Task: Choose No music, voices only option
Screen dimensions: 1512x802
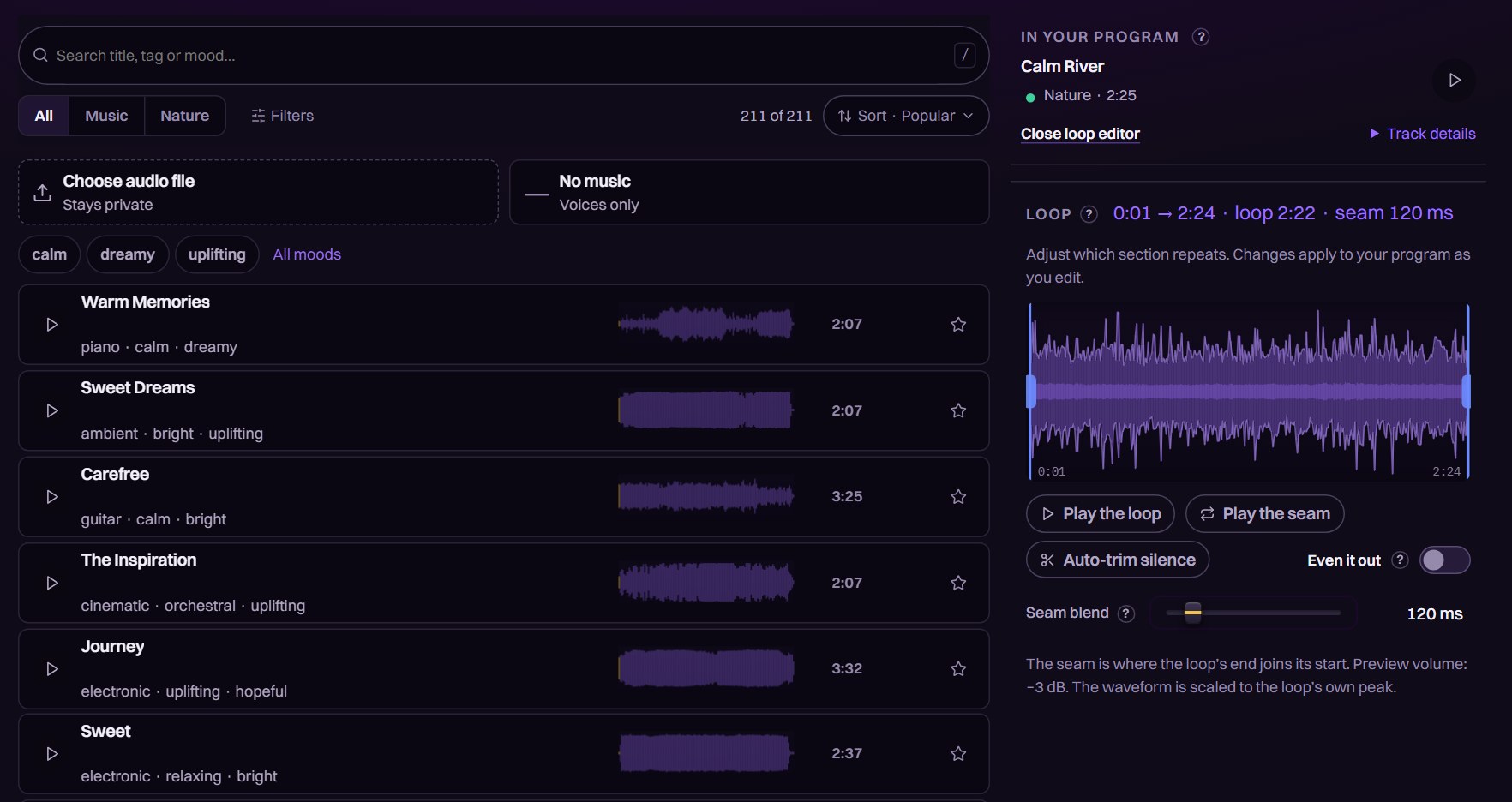Action: click(749, 192)
